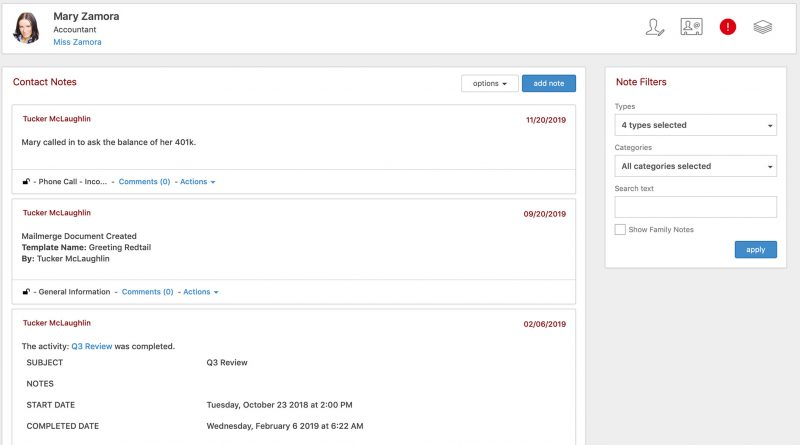Image resolution: width=800 pixels, height=445 pixels.
Task: Click the red alert exclamation icon
Action: (728, 27)
